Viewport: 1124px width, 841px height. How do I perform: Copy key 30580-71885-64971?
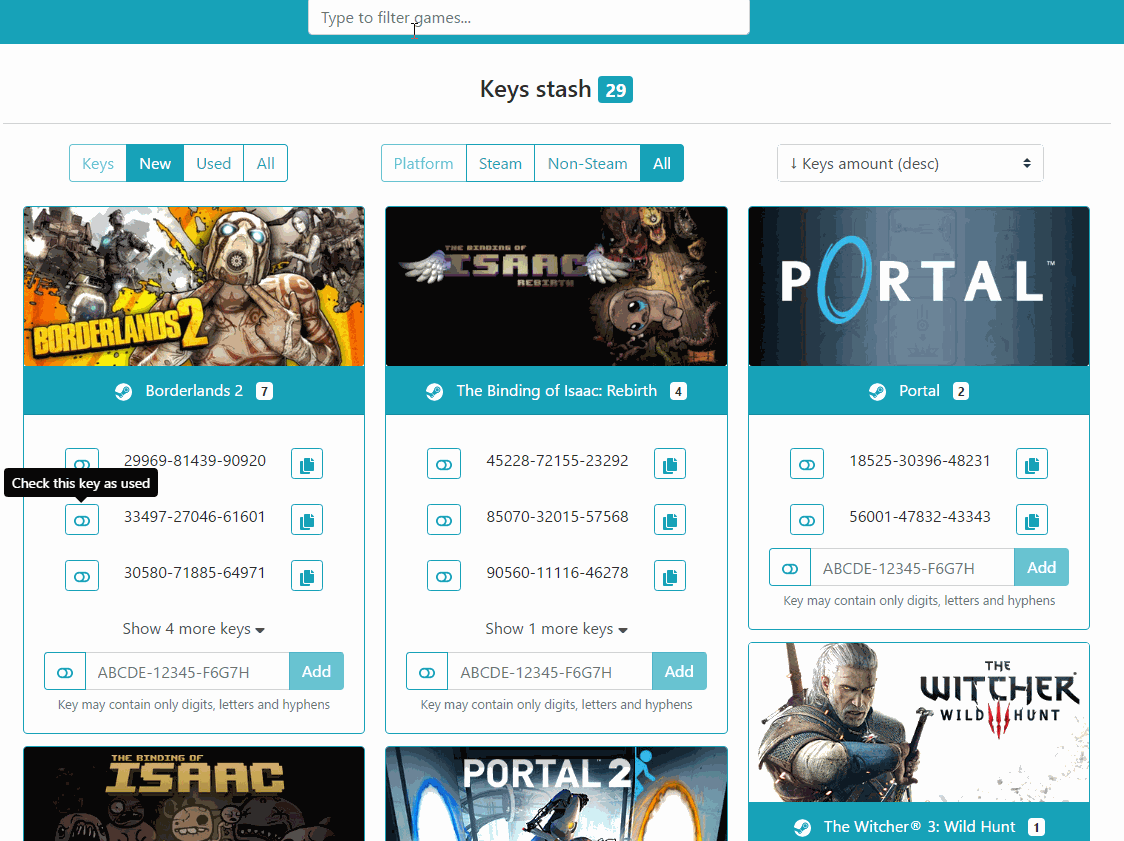click(307, 576)
